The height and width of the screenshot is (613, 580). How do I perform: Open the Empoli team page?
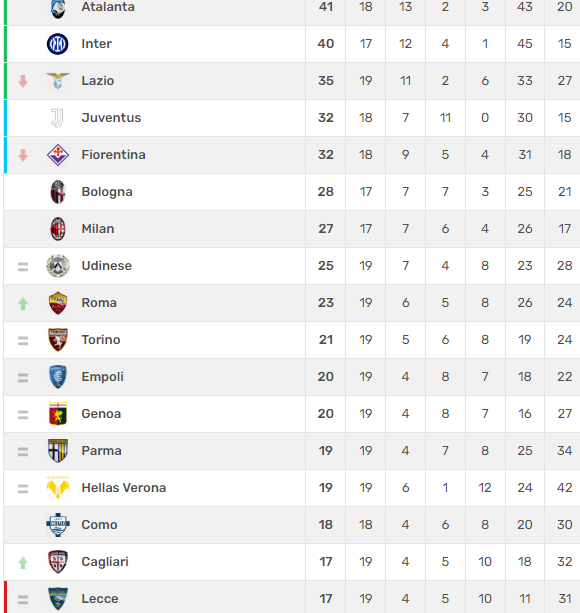pyautogui.click(x=102, y=377)
